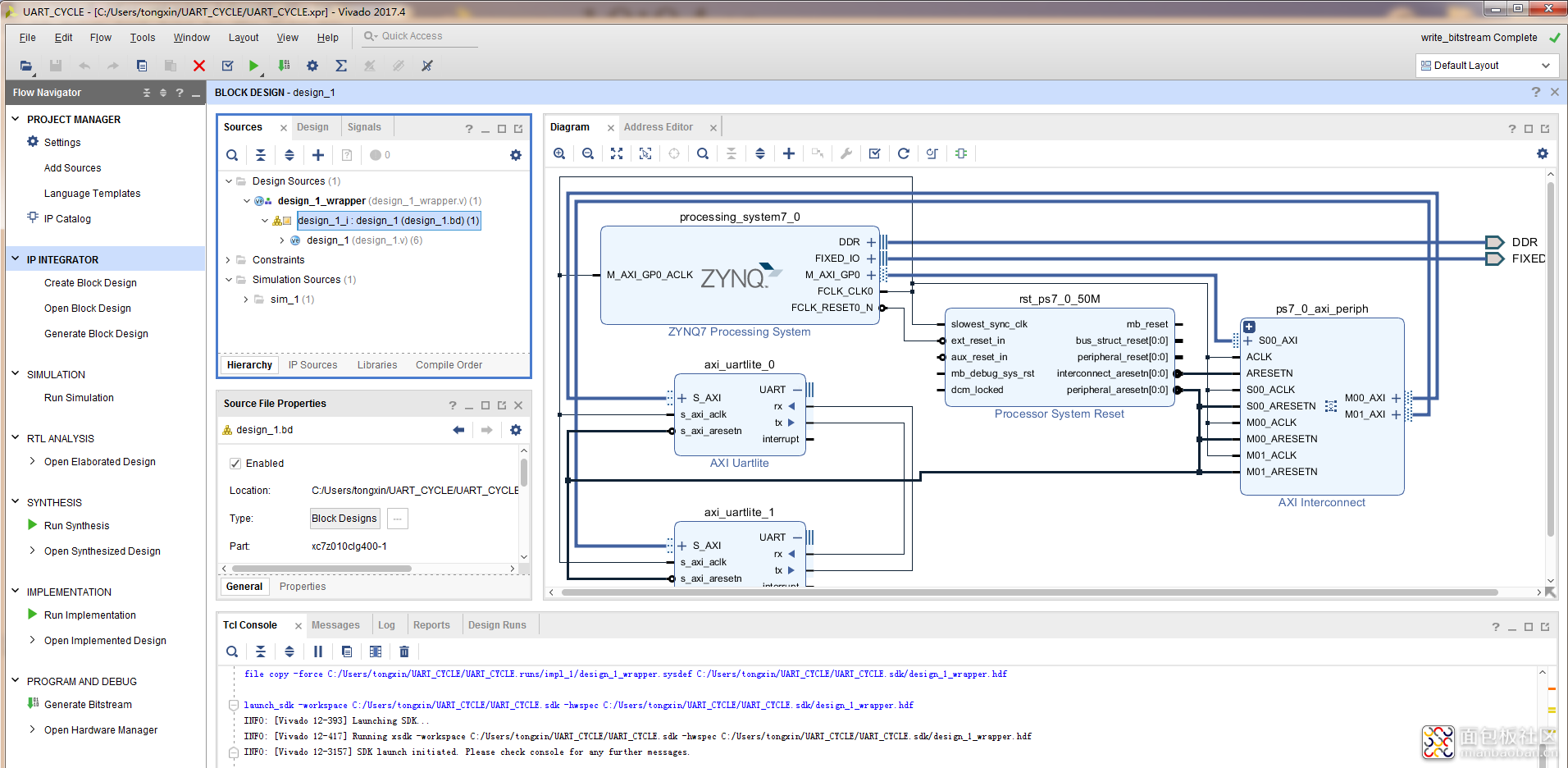Image resolution: width=1568 pixels, height=768 pixels.
Task: Click the Quick Access search field
Action: point(420,36)
